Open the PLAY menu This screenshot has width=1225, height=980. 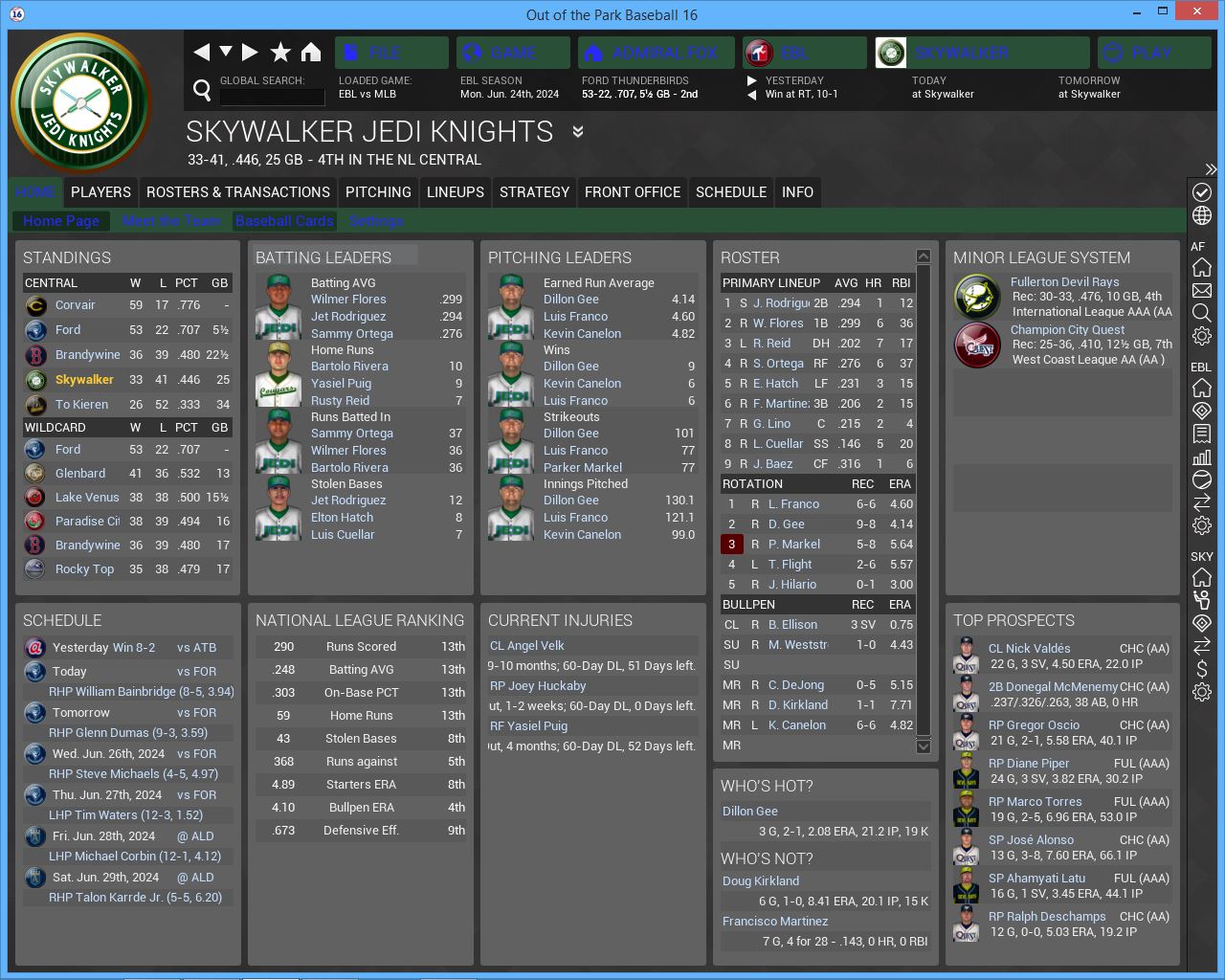tap(1154, 53)
